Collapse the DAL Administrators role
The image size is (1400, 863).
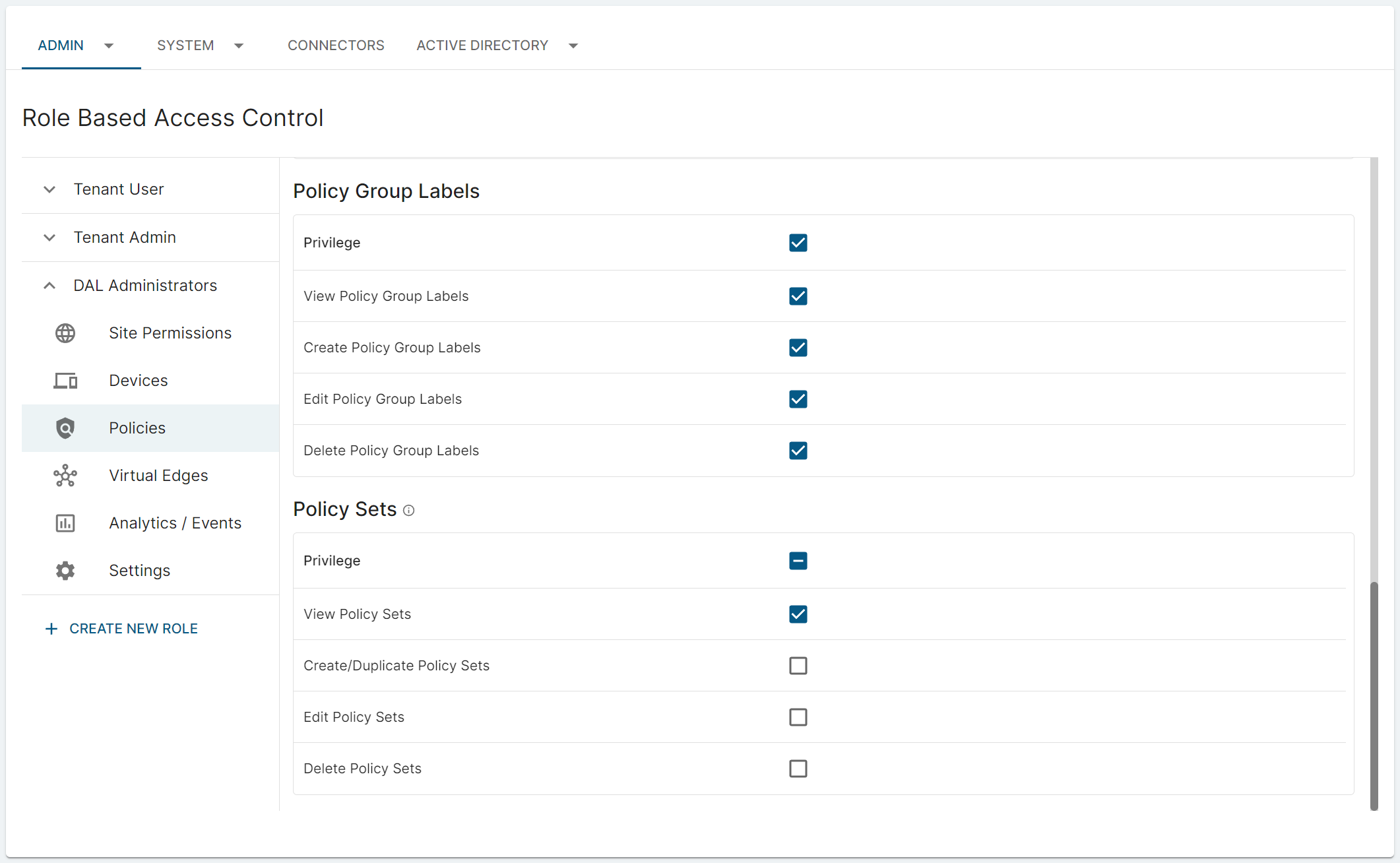coord(49,286)
